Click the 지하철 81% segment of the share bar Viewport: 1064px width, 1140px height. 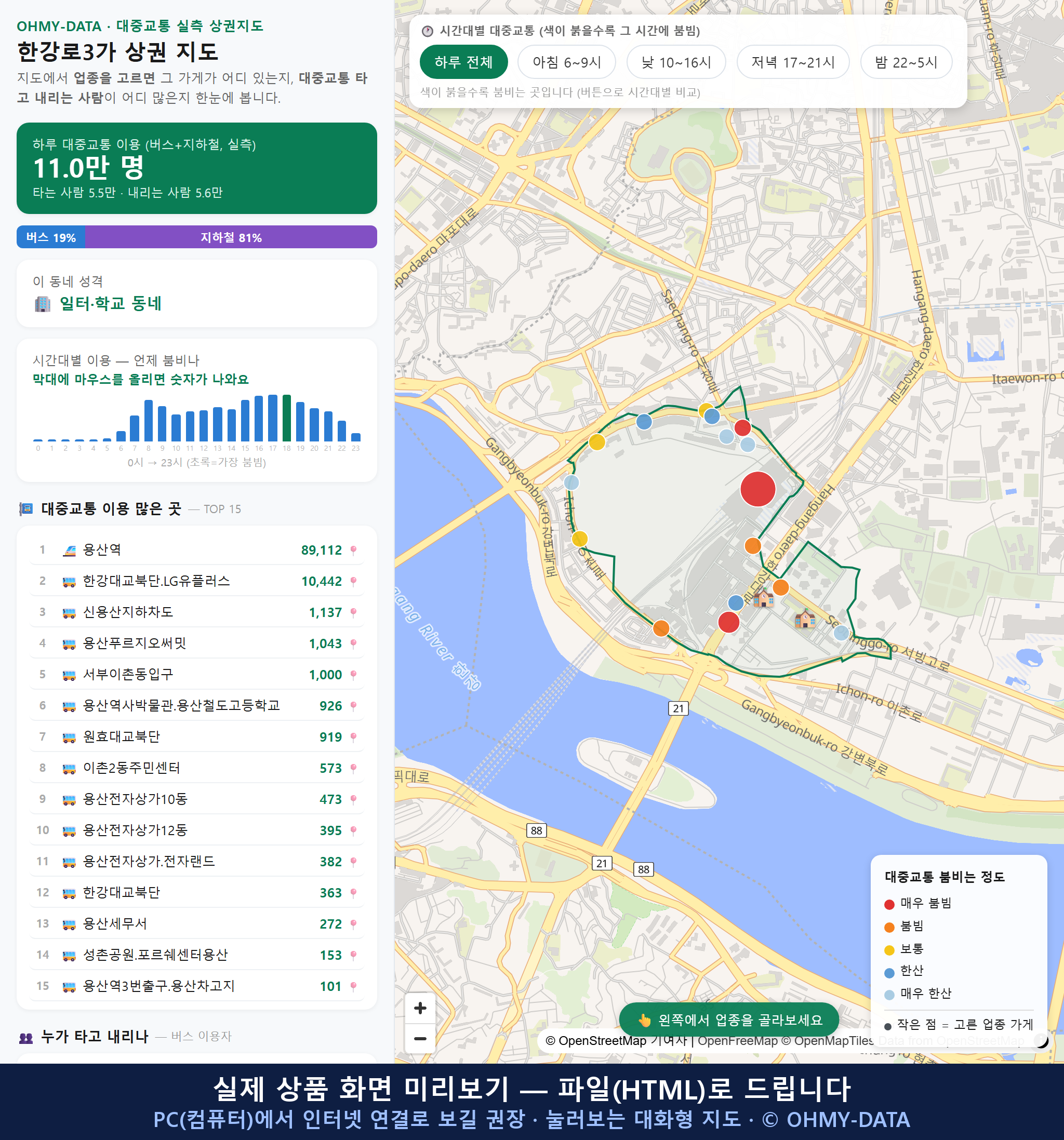click(x=231, y=237)
